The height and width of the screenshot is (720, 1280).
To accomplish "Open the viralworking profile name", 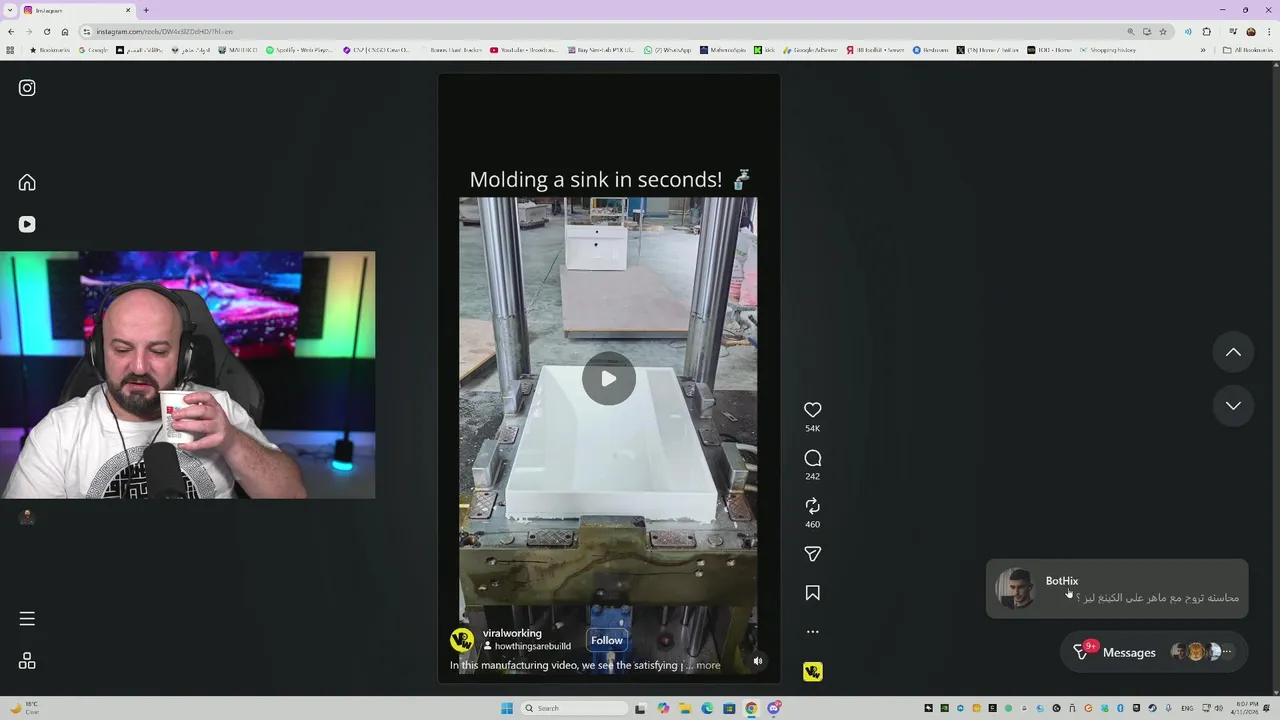I will (x=512, y=633).
